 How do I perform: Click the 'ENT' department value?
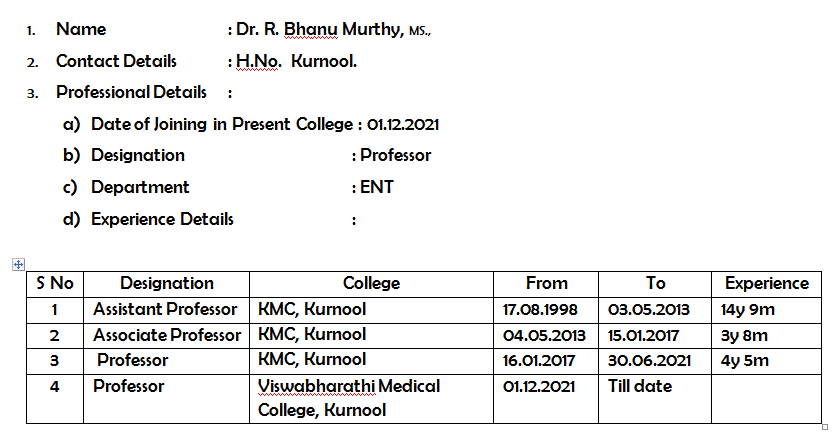tap(377, 187)
